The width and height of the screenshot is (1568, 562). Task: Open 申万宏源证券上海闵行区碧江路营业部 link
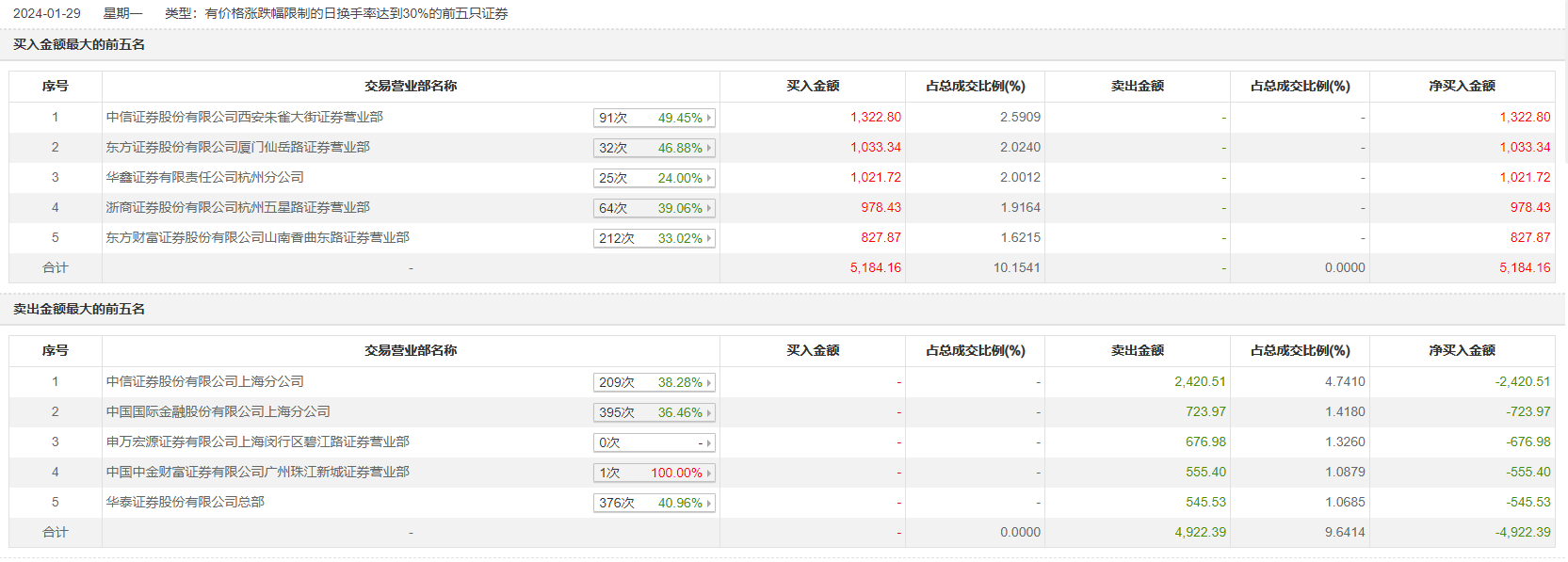tap(257, 442)
